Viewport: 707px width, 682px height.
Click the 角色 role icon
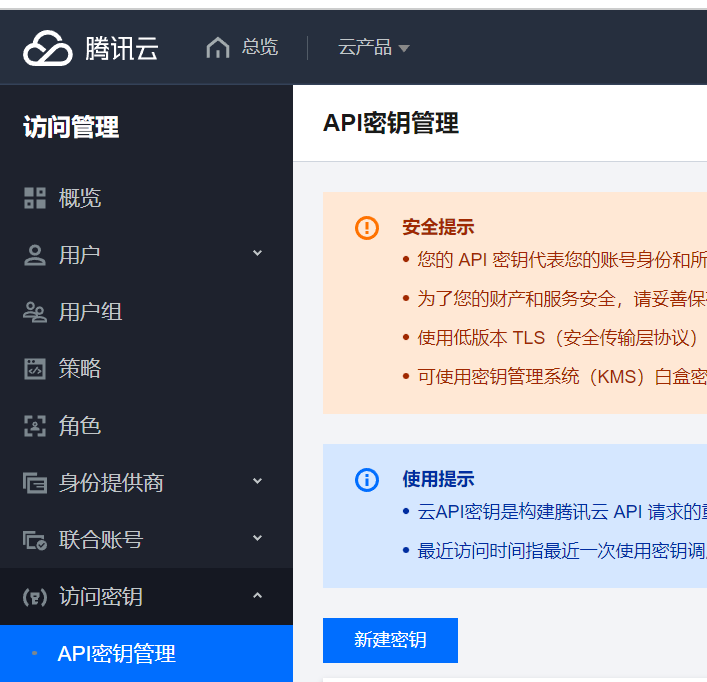click(35, 426)
